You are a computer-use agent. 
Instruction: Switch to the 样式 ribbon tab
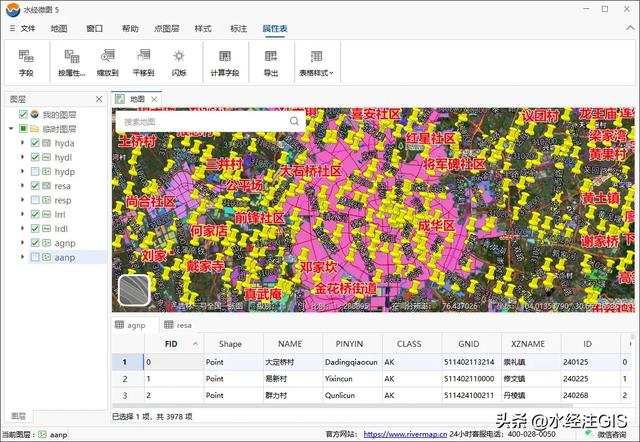click(203, 28)
